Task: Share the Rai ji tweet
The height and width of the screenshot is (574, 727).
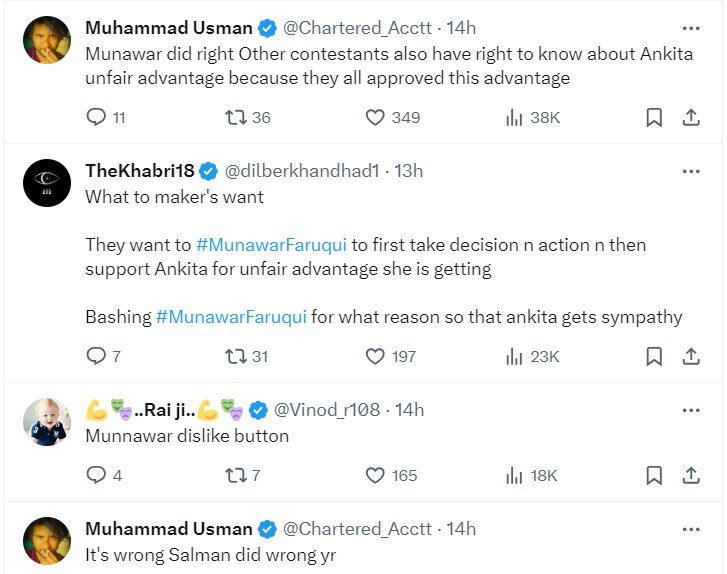Action: click(x=690, y=475)
